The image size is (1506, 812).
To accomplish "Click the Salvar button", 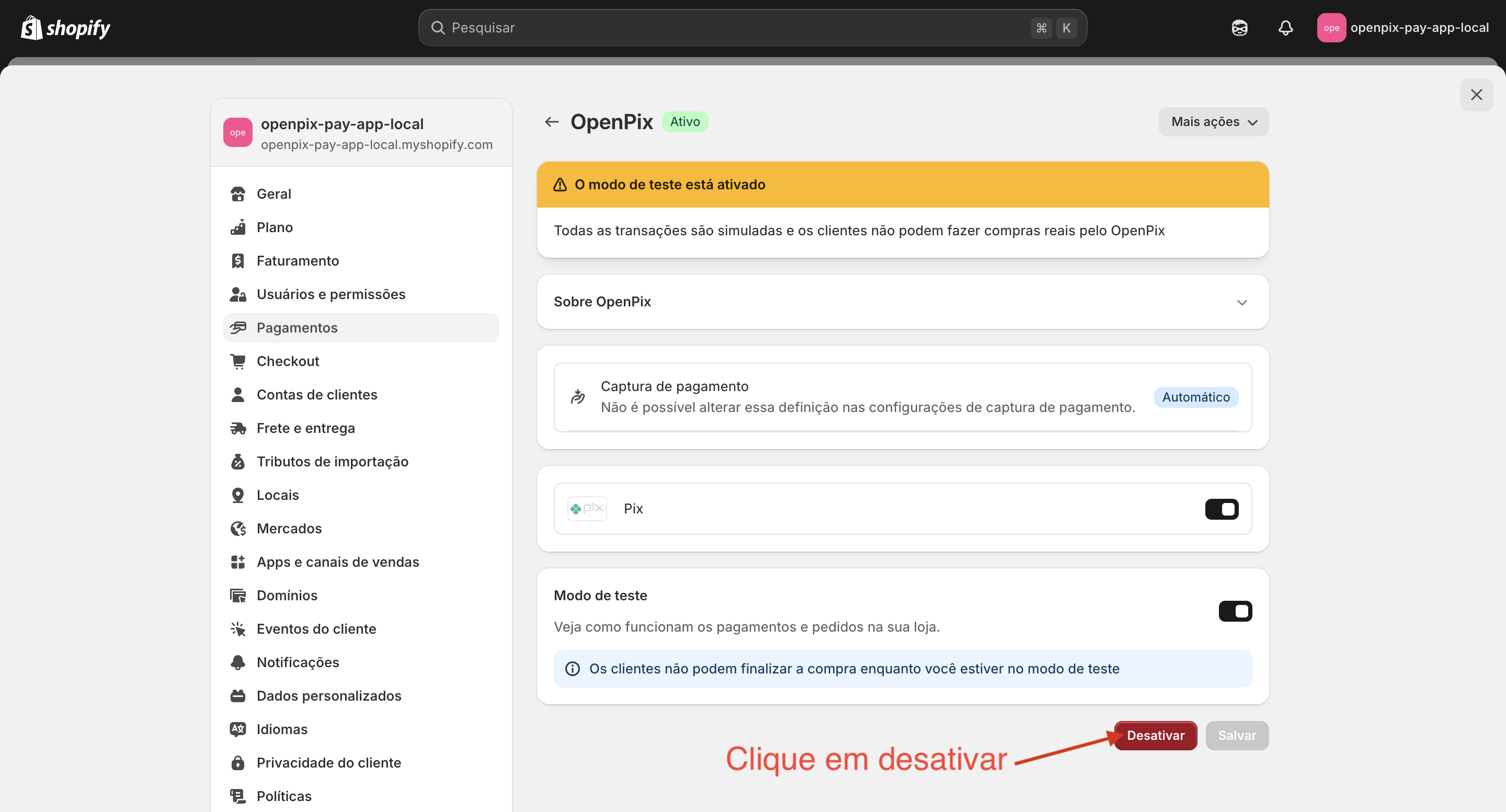I will tap(1237, 736).
